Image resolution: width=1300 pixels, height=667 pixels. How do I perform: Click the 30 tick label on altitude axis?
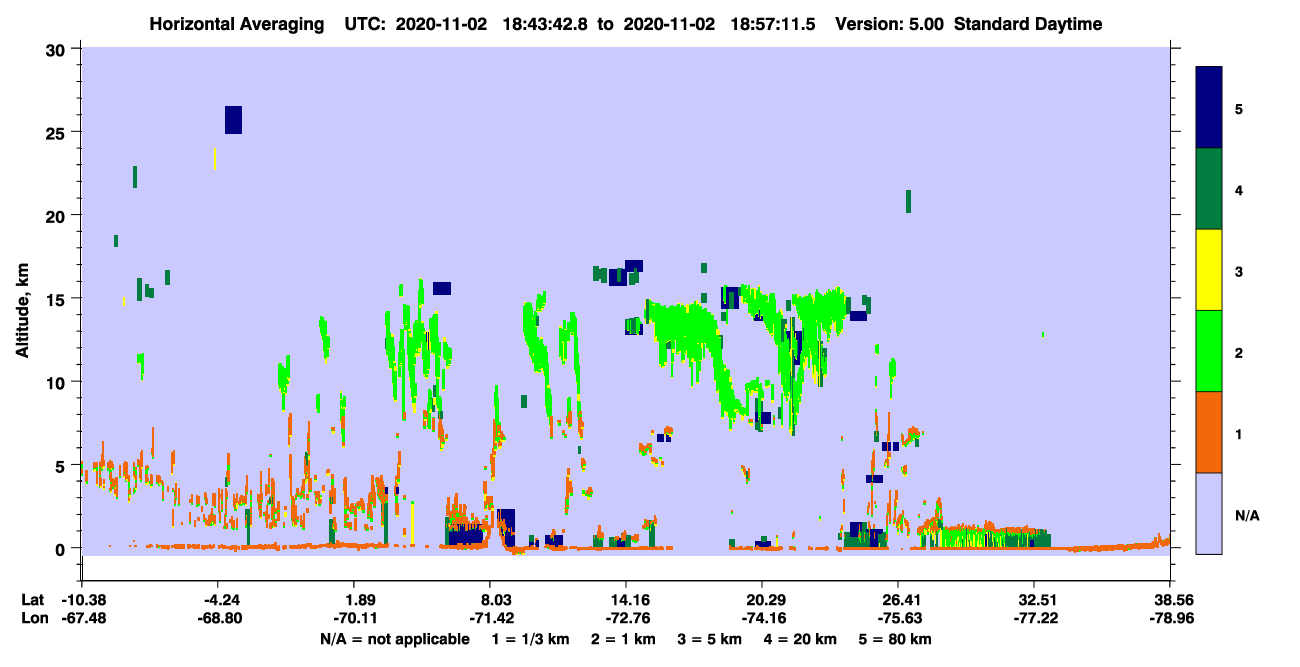pyautogui.click(x=58, y=49)
